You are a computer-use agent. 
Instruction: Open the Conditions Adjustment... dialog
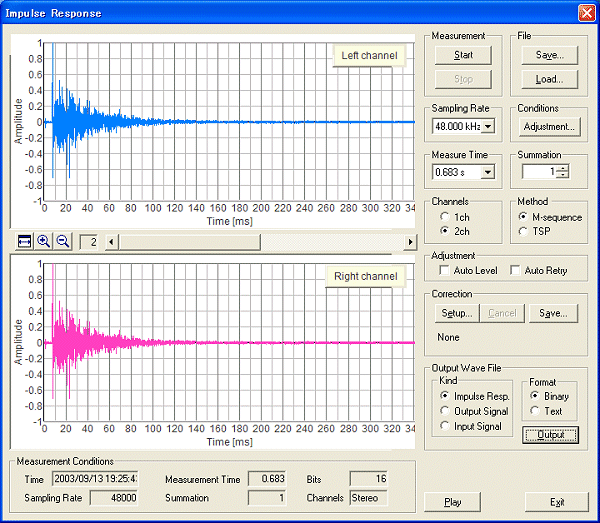549,127
